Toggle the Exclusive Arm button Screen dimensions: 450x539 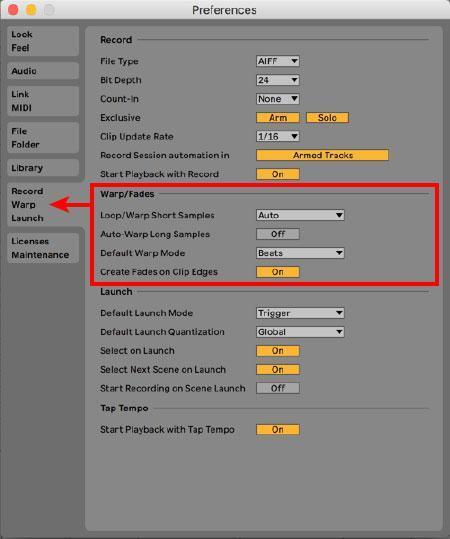278,118
